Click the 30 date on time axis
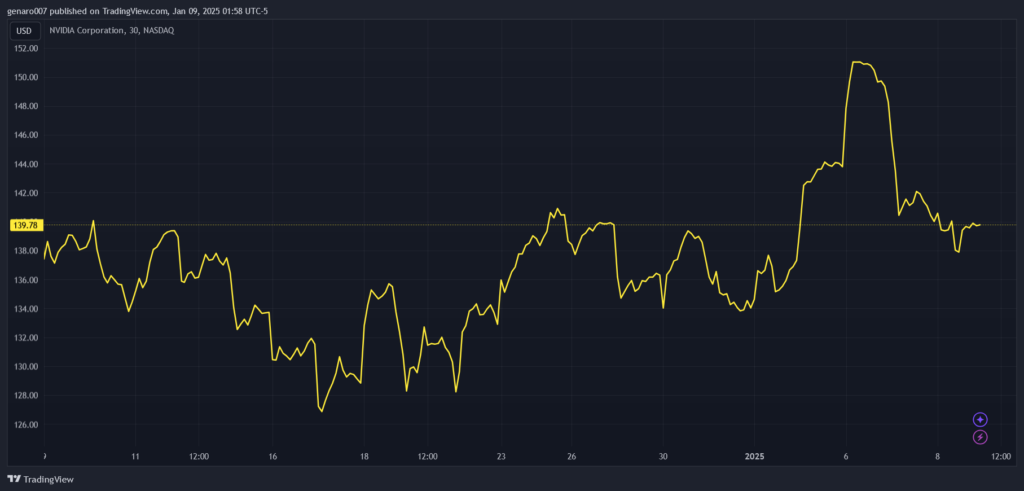This screenshot has height=491, width=1024. [x=663, y=457]
